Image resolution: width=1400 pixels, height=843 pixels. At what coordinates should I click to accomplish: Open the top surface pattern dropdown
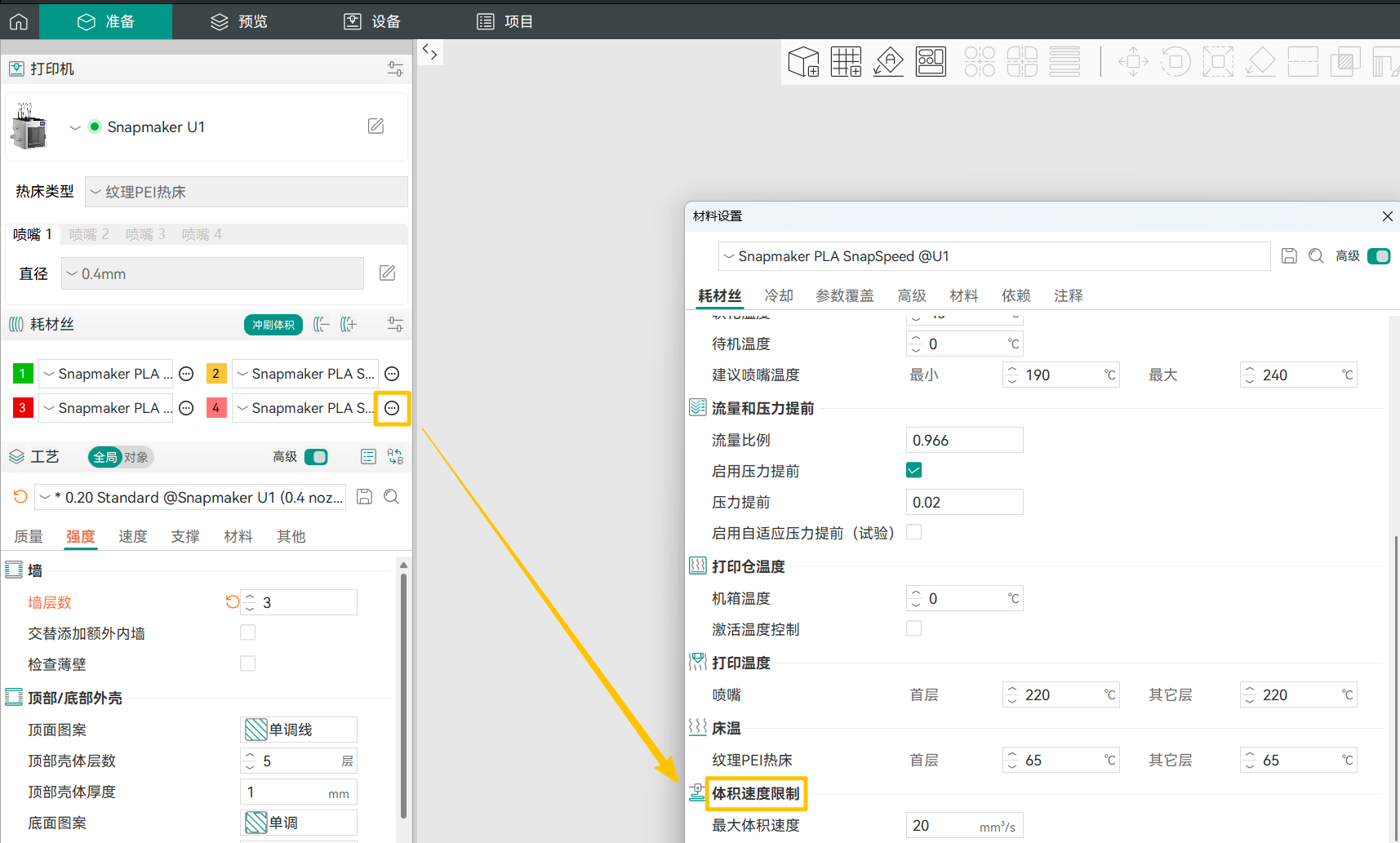[299, 730]
